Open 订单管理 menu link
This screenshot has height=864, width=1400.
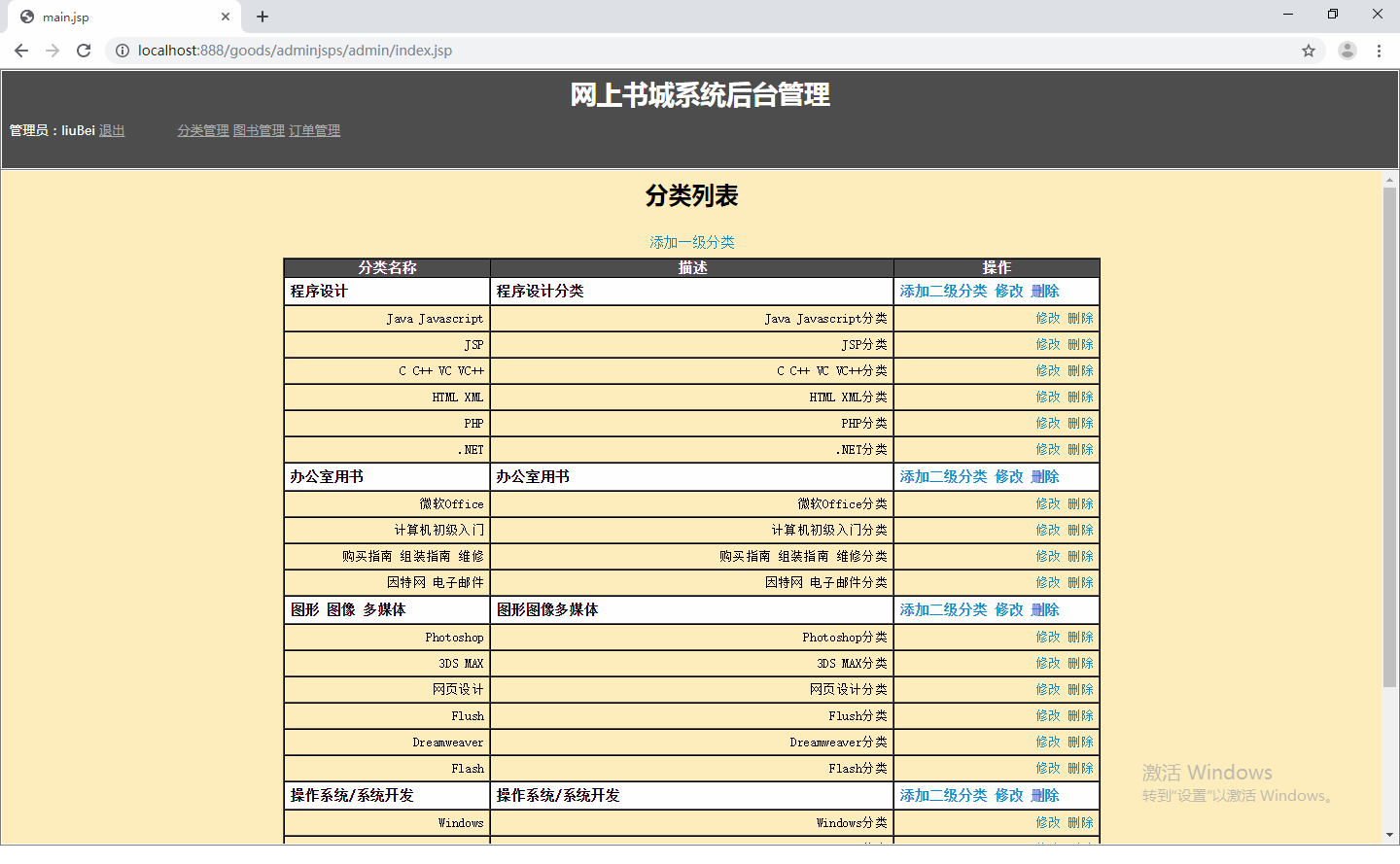[314, 130]
